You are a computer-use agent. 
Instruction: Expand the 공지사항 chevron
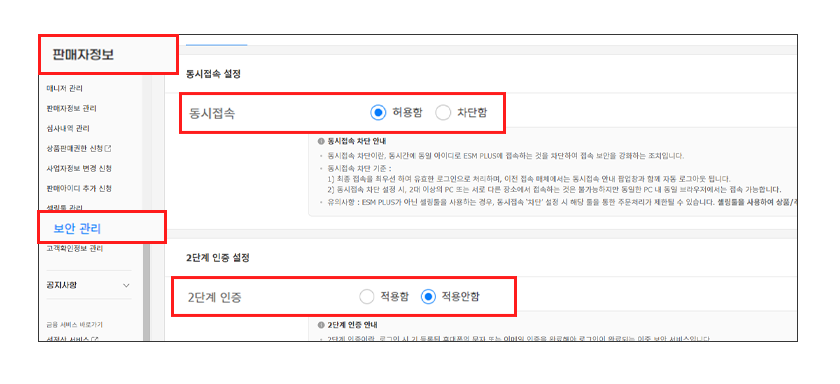(x=126, y=285)
